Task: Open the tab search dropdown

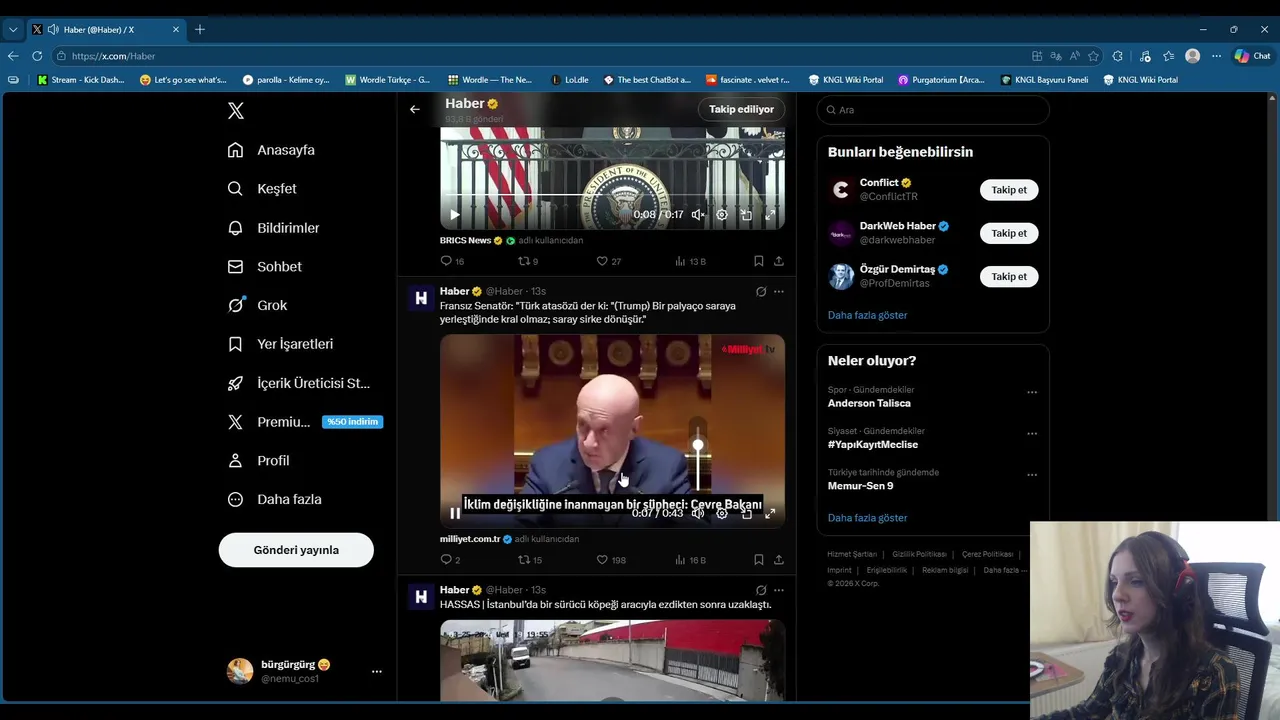Action: point(13,30)
